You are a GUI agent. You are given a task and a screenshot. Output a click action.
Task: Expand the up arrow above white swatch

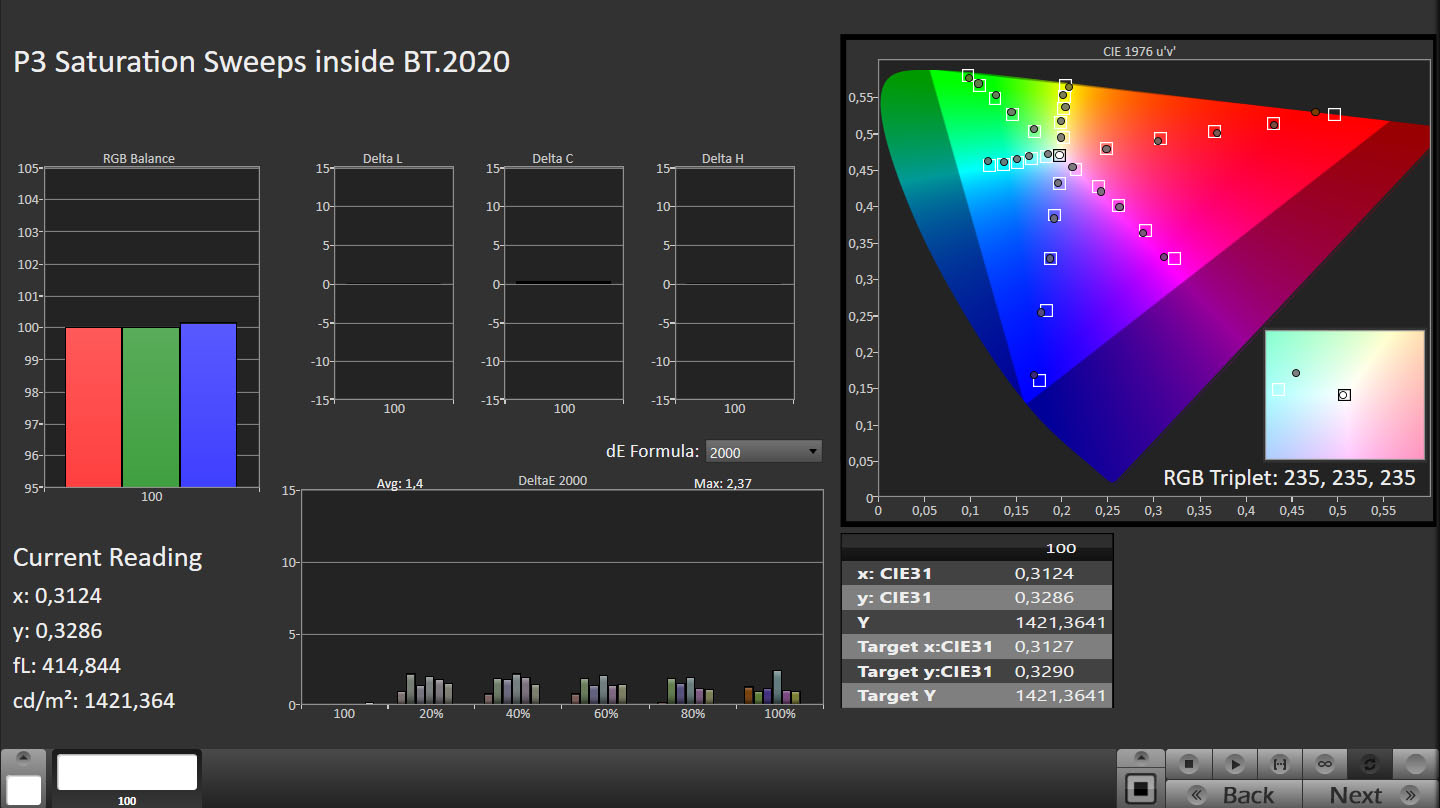tap(24, 758)
